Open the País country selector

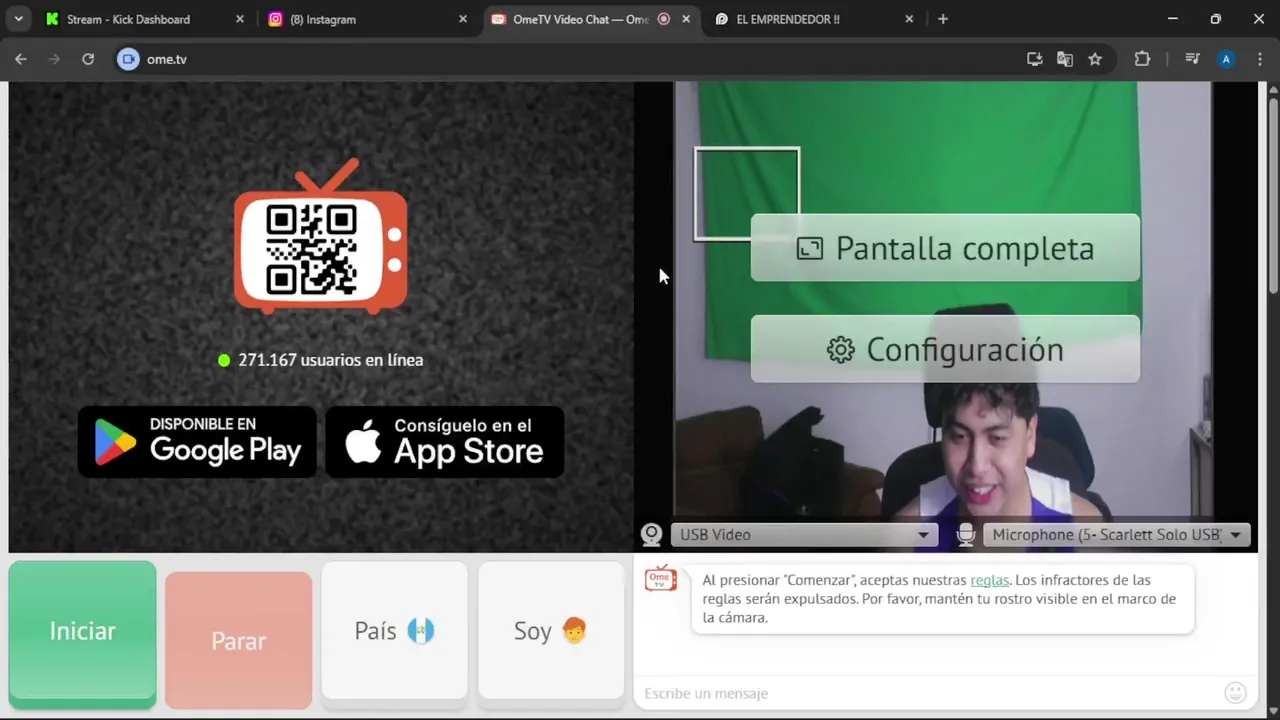tap(395, 631)
